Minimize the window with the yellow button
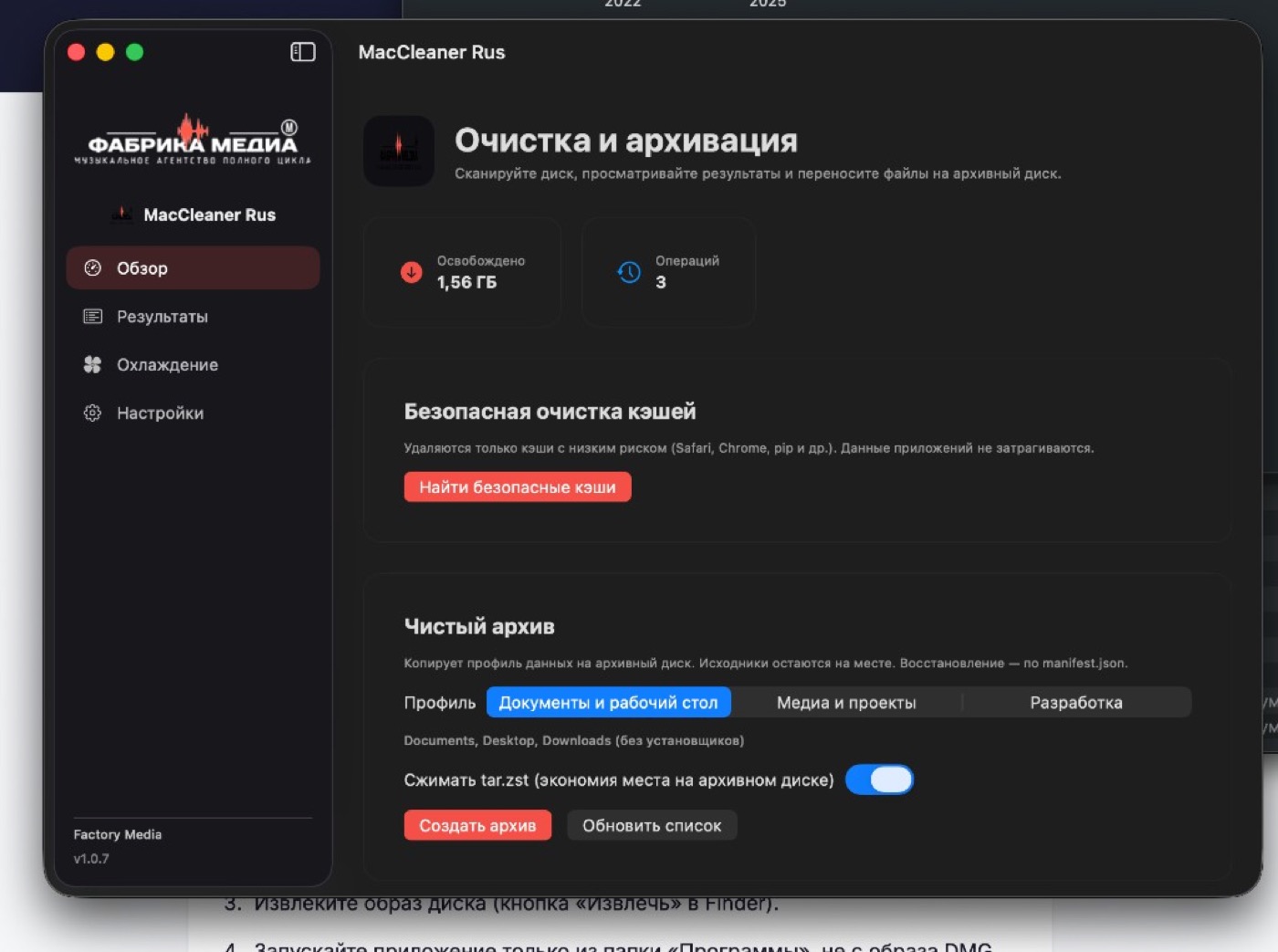 point(106,52)
